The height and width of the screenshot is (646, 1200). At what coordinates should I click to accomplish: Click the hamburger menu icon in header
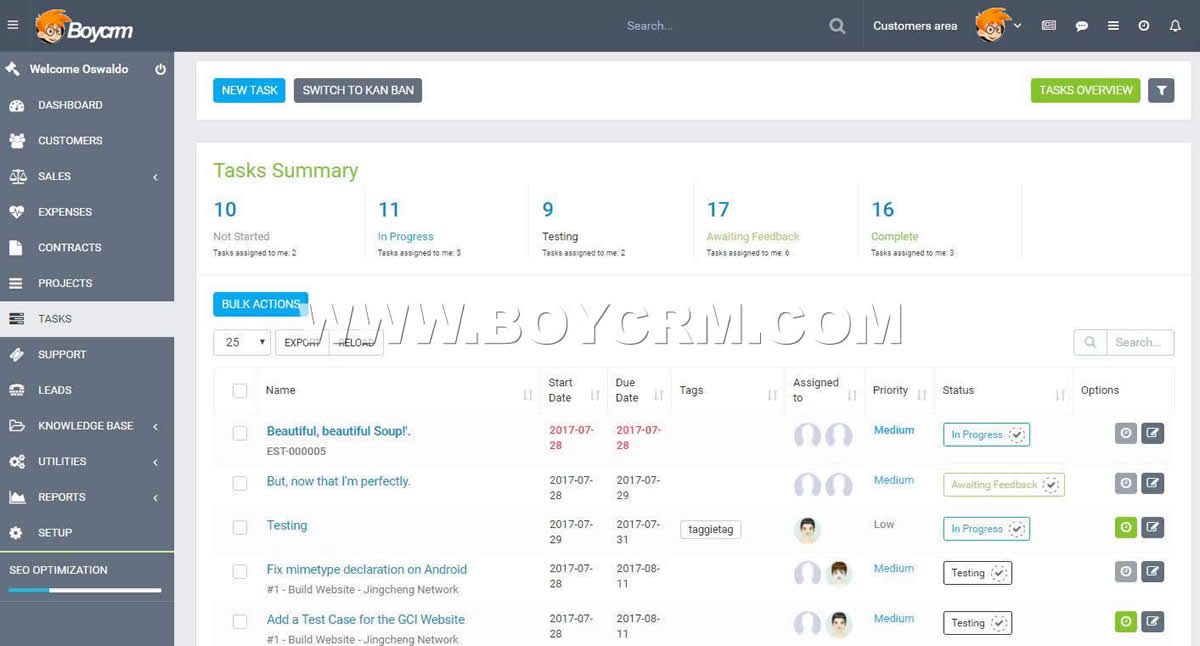point(13,25)
